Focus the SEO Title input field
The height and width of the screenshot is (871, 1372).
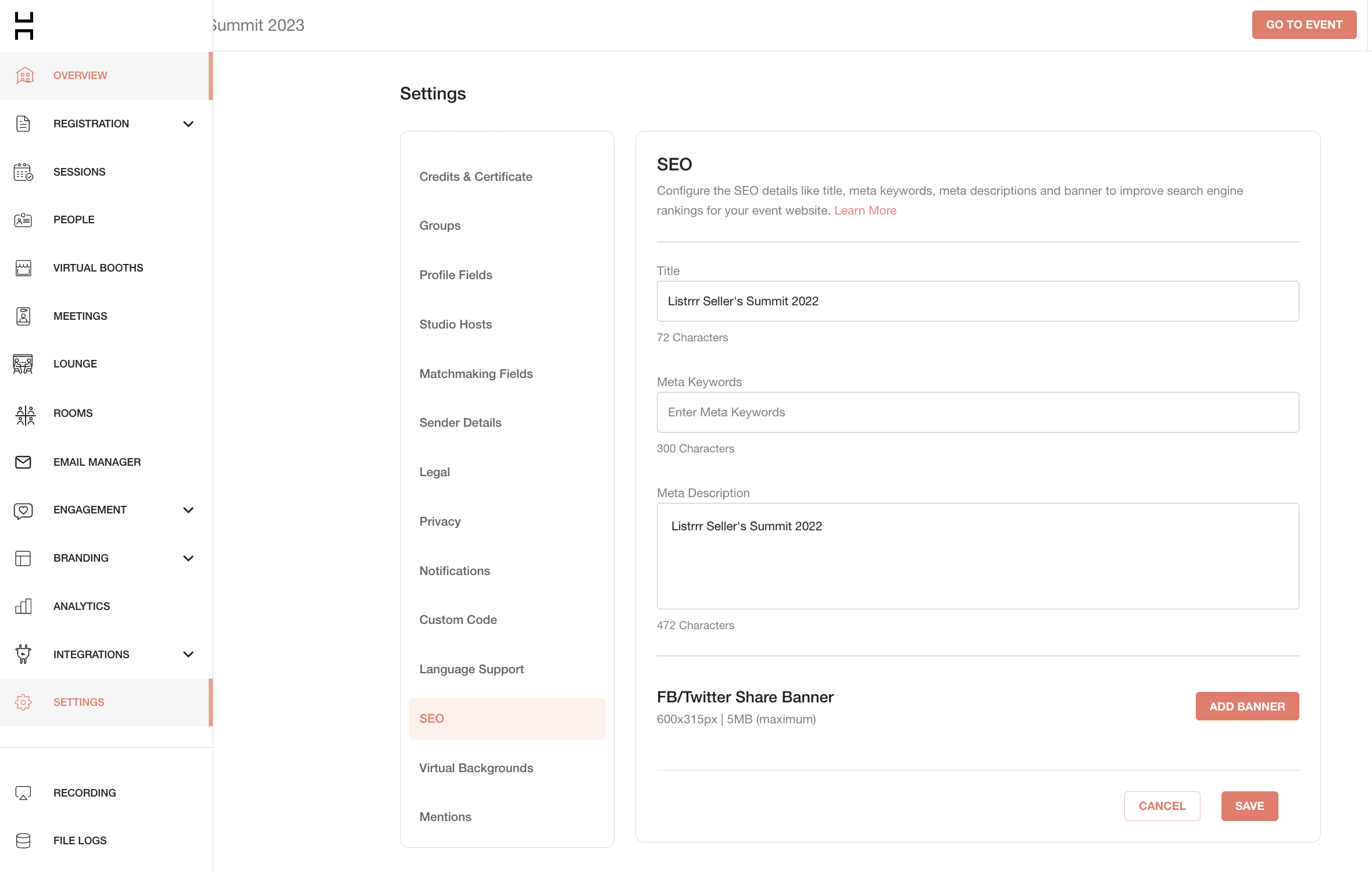click(978, 301)
